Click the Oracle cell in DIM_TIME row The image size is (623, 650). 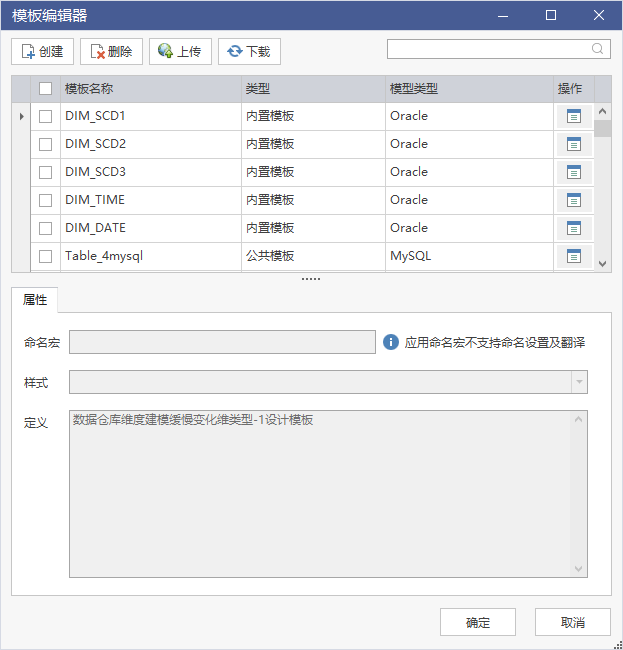pos(470,200)
